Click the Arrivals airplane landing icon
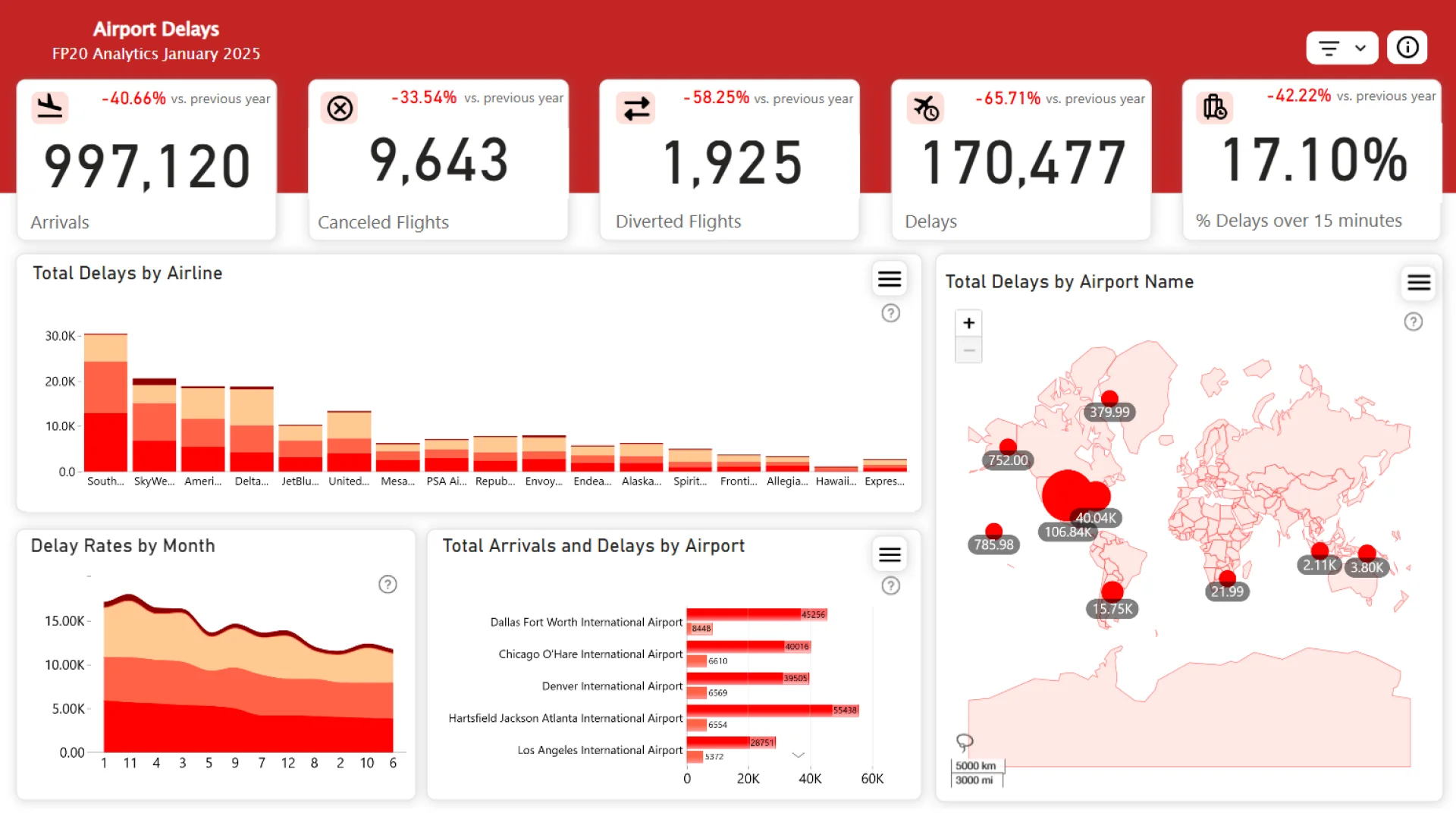Viewport: 1456px width, 819px height. 50,107
